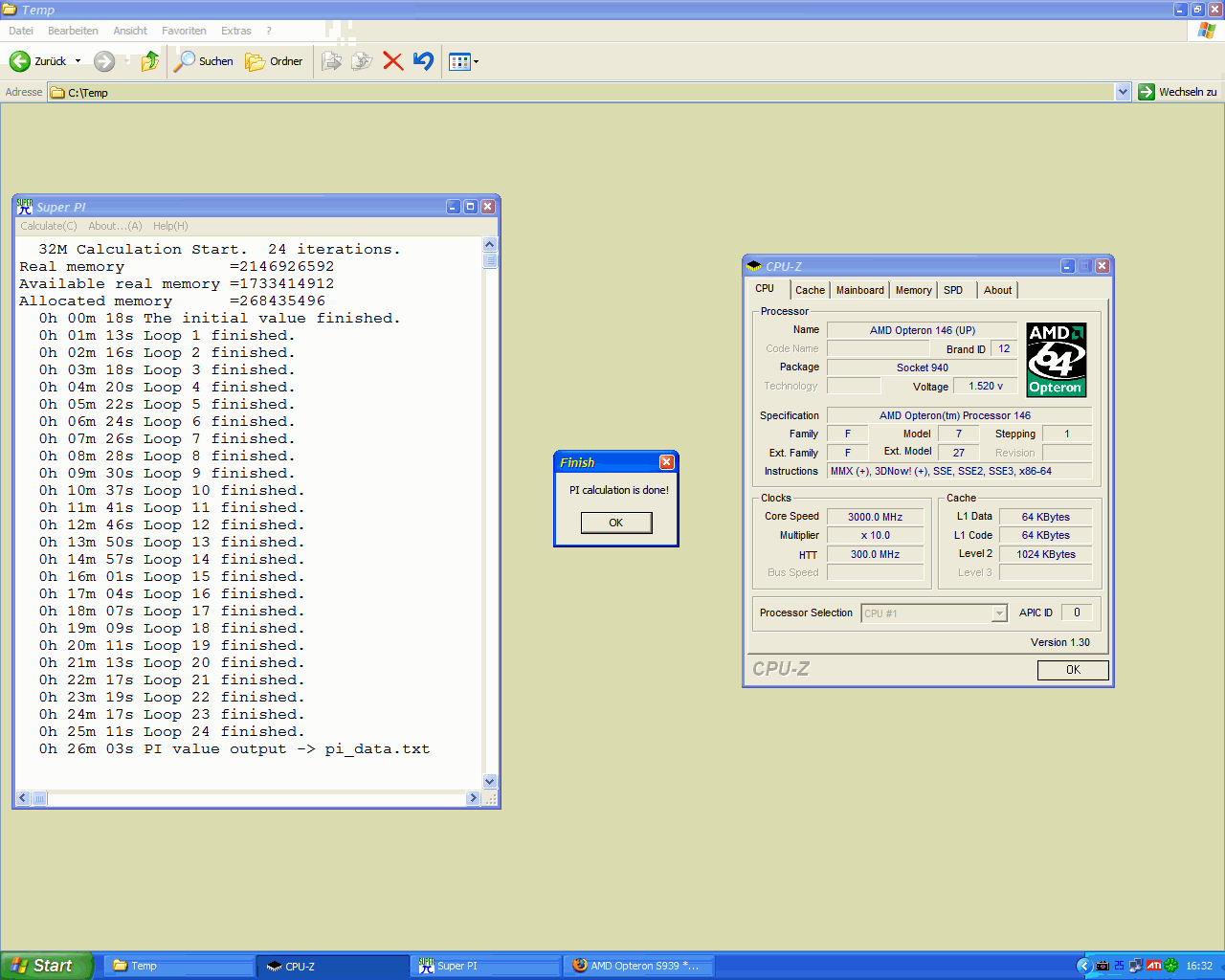
Task: Click the Socket 940 package value
Action: coord(923,367)
